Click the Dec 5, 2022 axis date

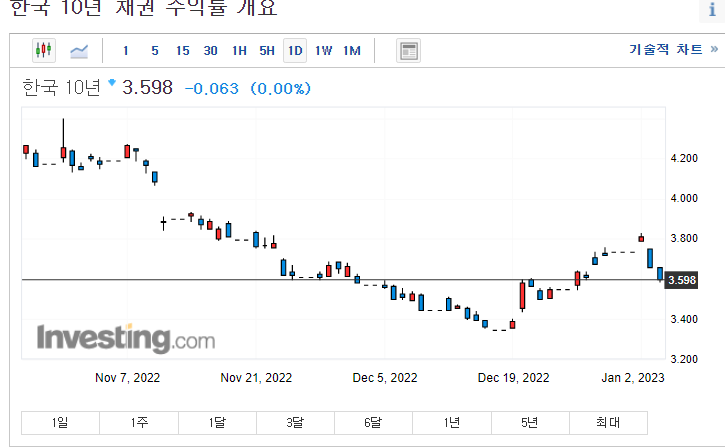coord(385,378)
